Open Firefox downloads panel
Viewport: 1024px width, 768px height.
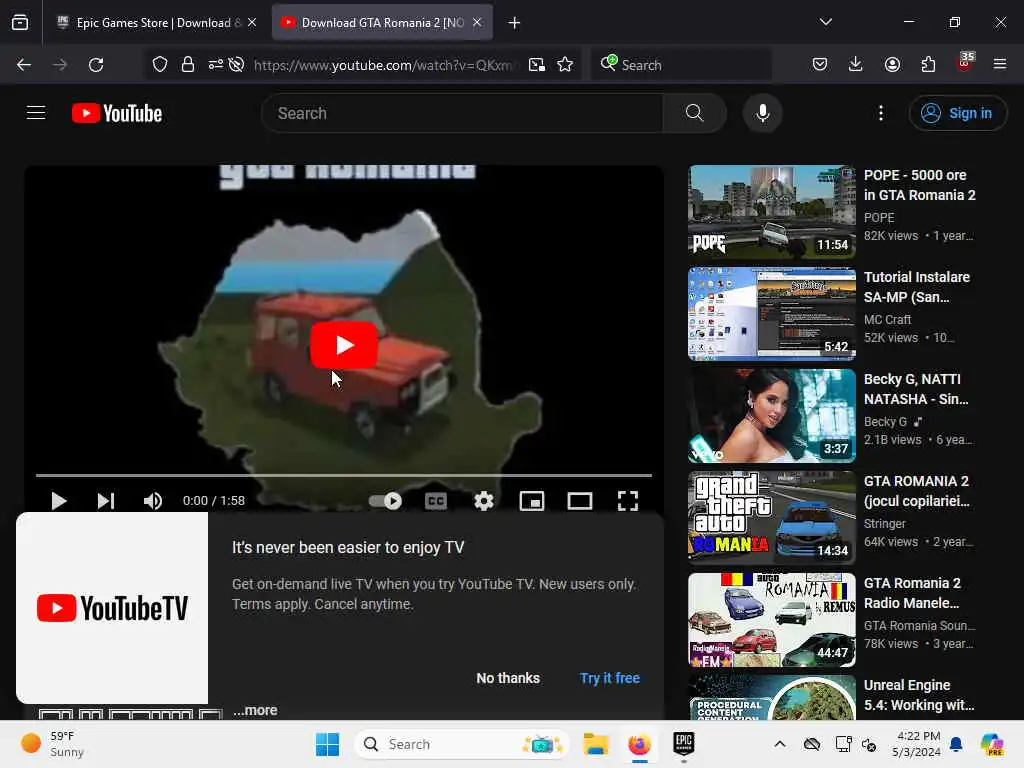[x=856, y=64]
